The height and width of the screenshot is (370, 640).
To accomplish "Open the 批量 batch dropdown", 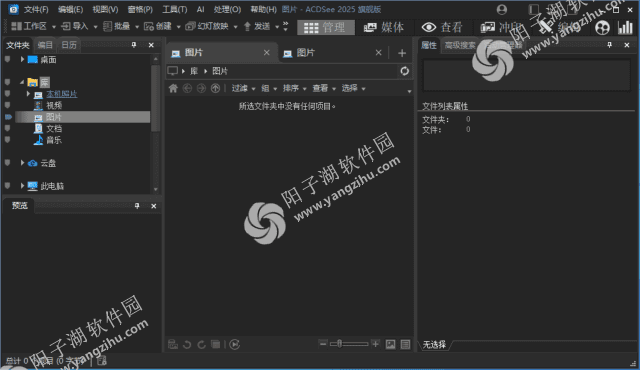I will [x=137, y=27].
